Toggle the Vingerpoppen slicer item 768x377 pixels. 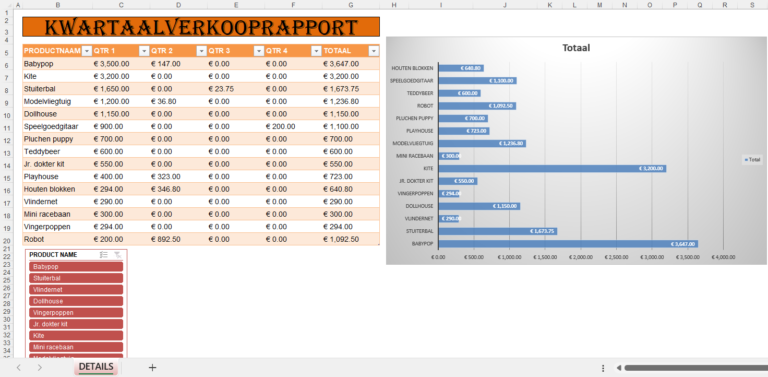[x=76, y=312]
